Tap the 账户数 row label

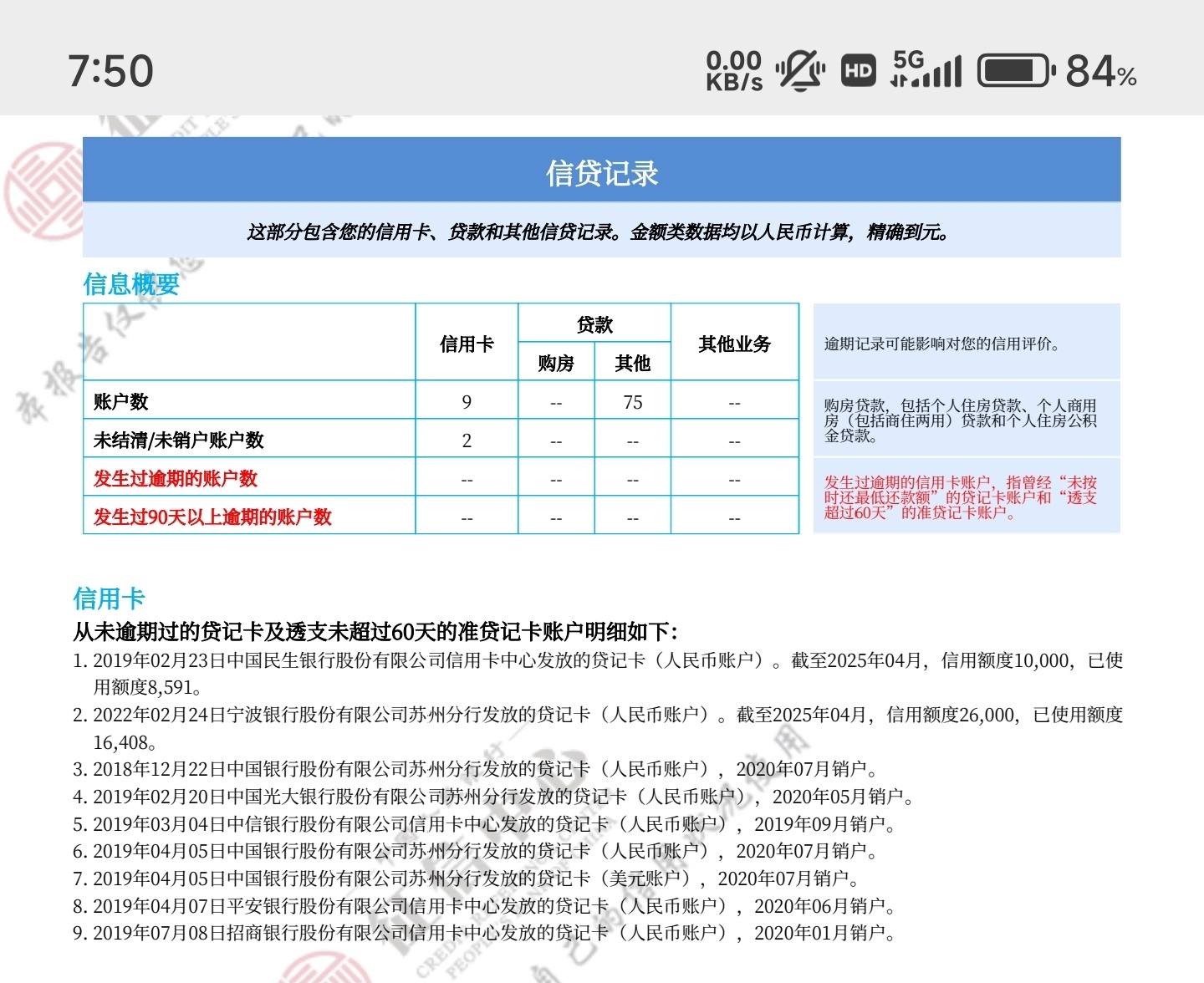[x=121, y=402]
